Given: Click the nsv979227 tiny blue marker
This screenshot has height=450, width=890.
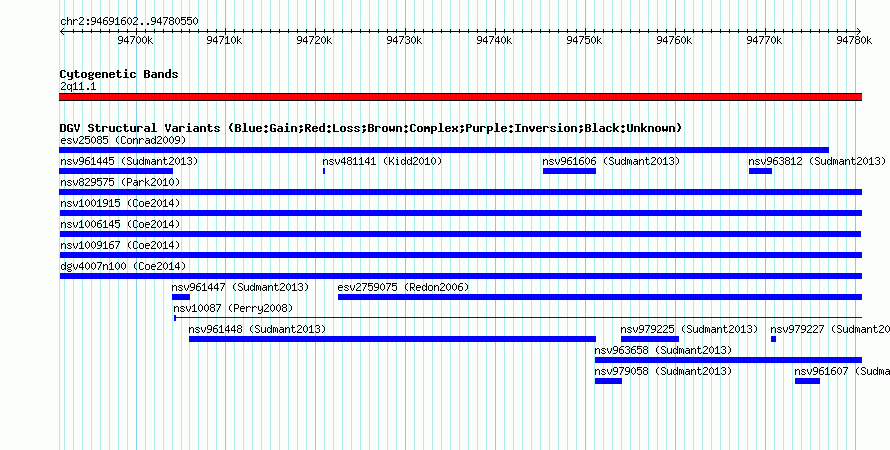Looking at the screenshot, I should [x=774, y=339].
